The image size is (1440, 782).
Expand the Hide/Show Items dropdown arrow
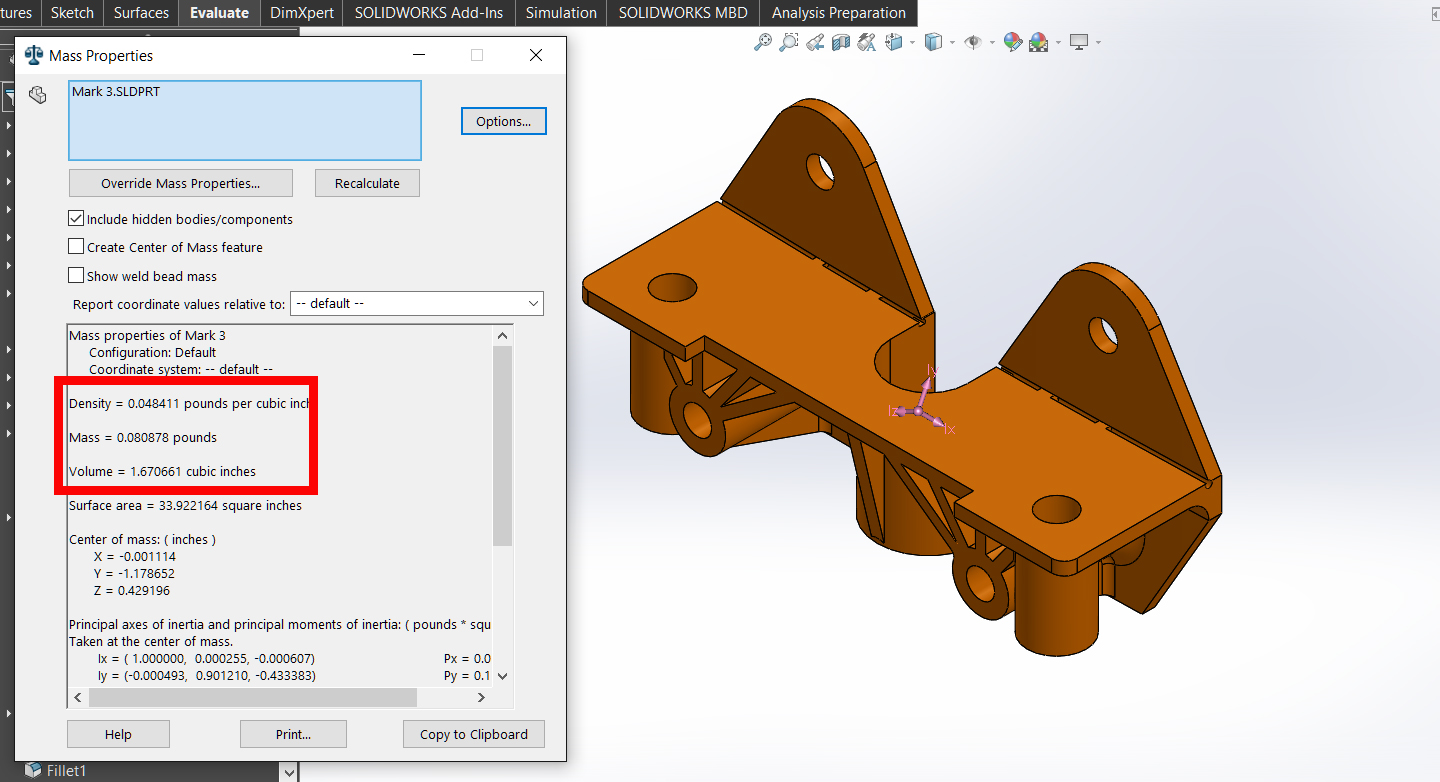tap(992, 42)
